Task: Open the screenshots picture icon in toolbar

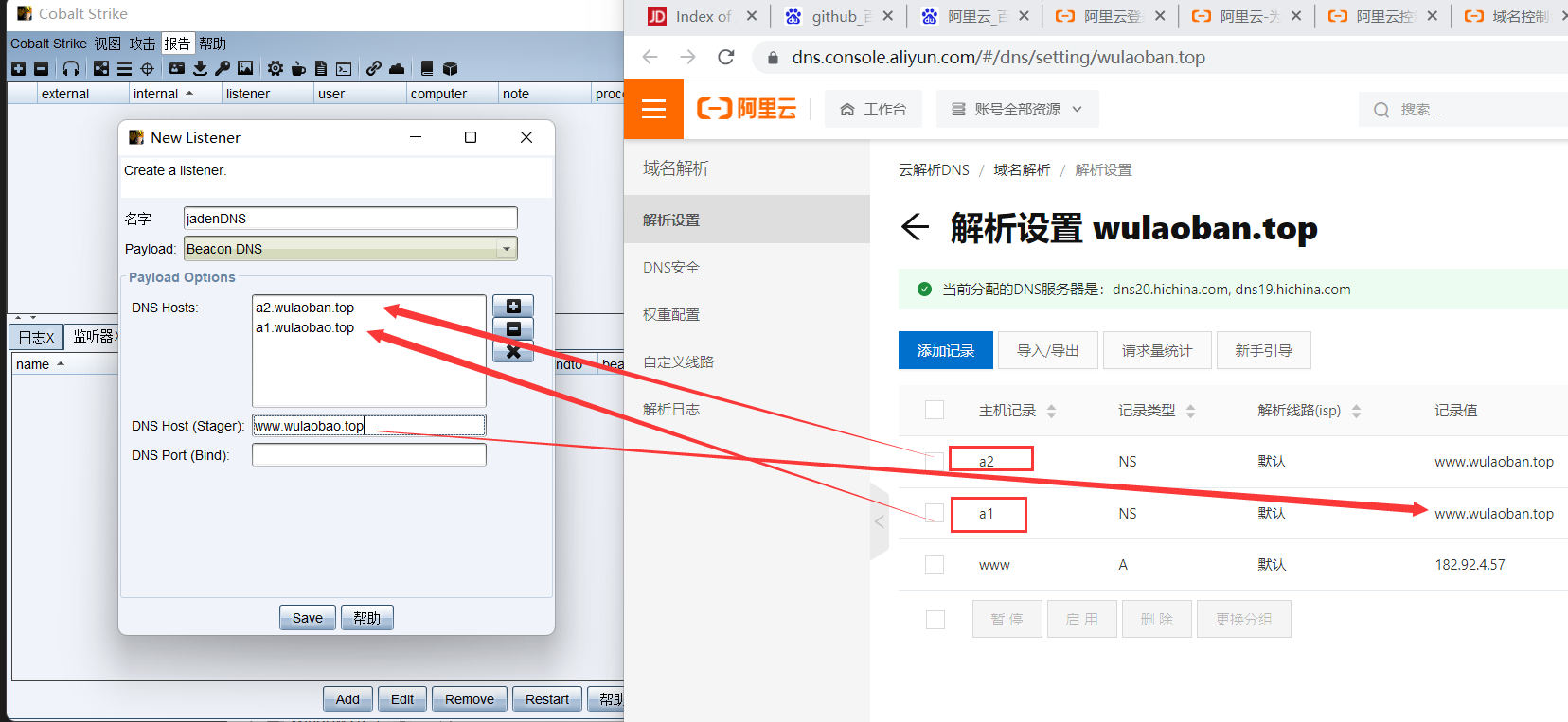Action: pos(245,68)
